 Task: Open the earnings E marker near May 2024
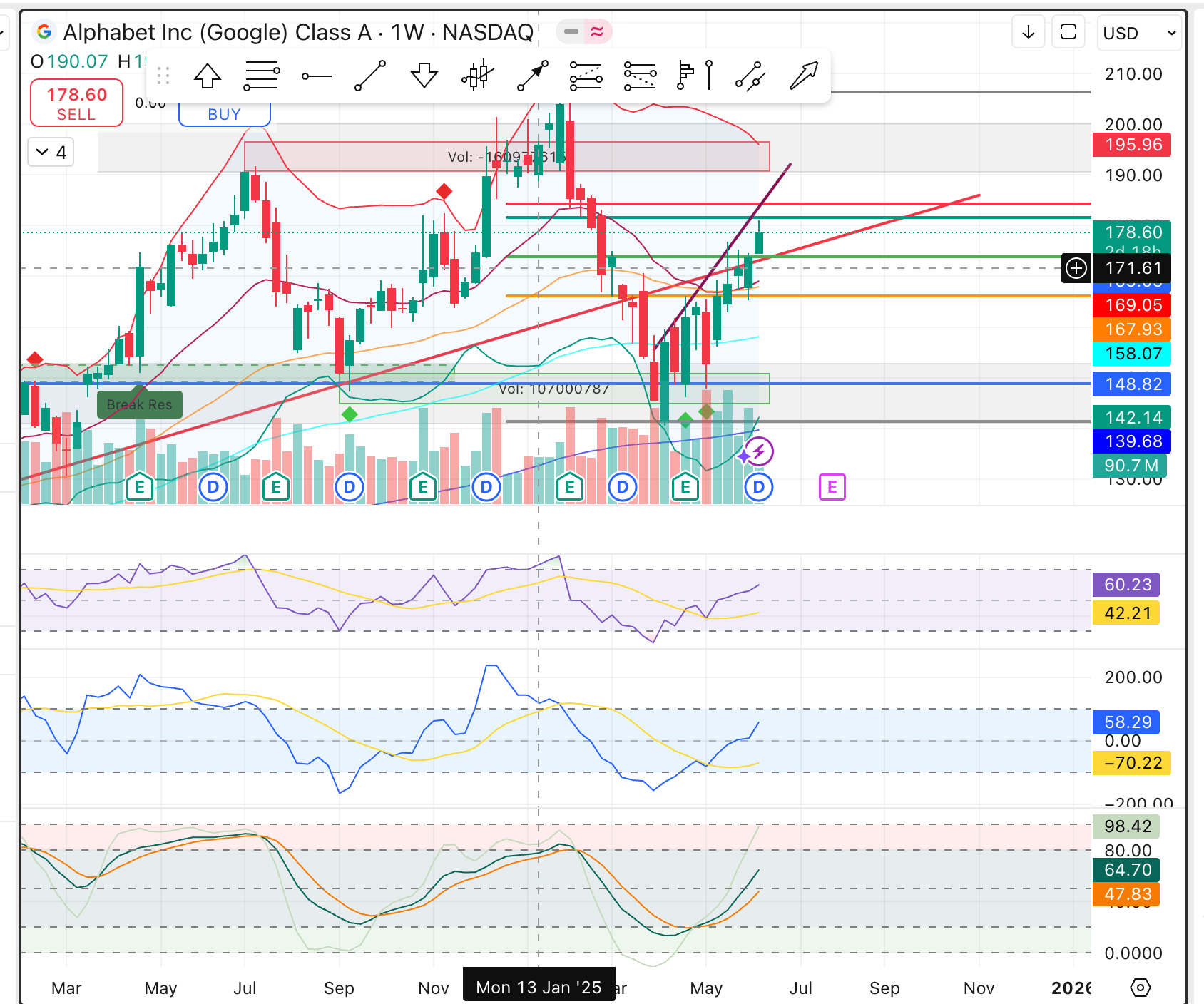(140, 488)
